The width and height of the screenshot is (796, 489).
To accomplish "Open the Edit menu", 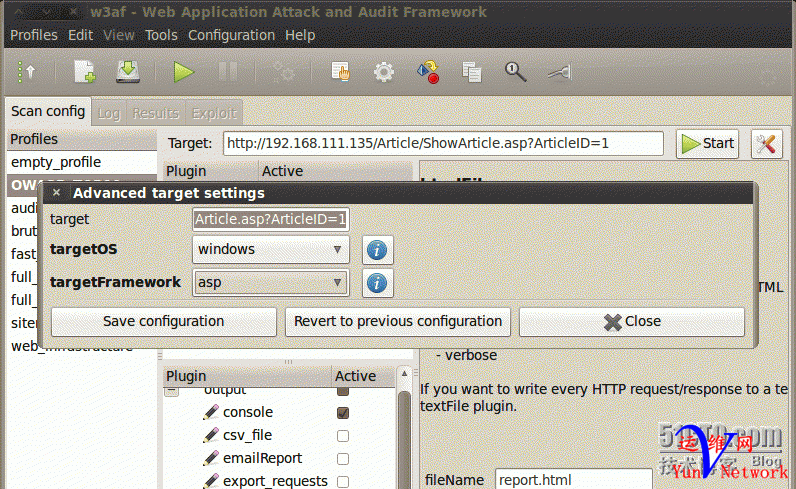I will click(80, 35).
